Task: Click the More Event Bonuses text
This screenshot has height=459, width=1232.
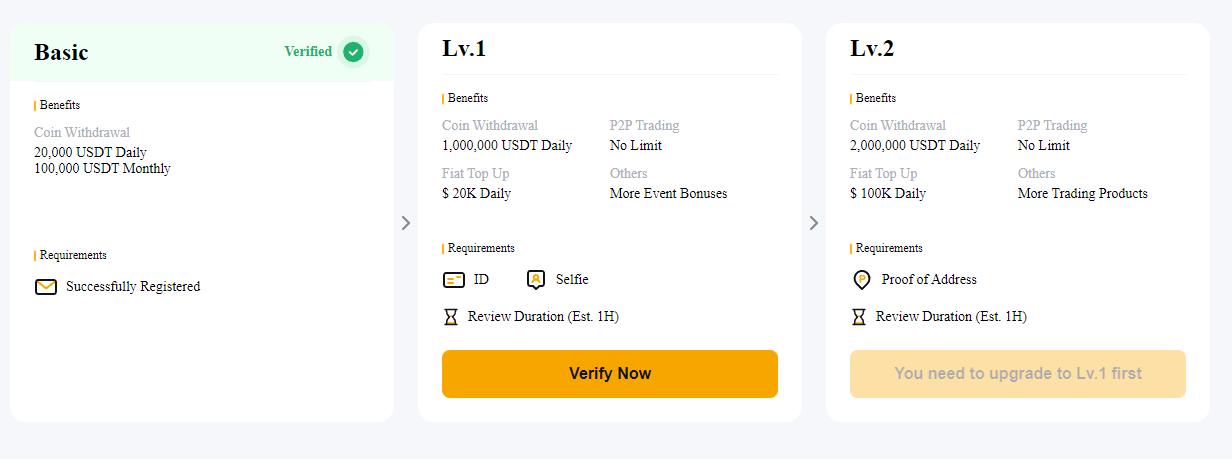Action: [668, 194]
